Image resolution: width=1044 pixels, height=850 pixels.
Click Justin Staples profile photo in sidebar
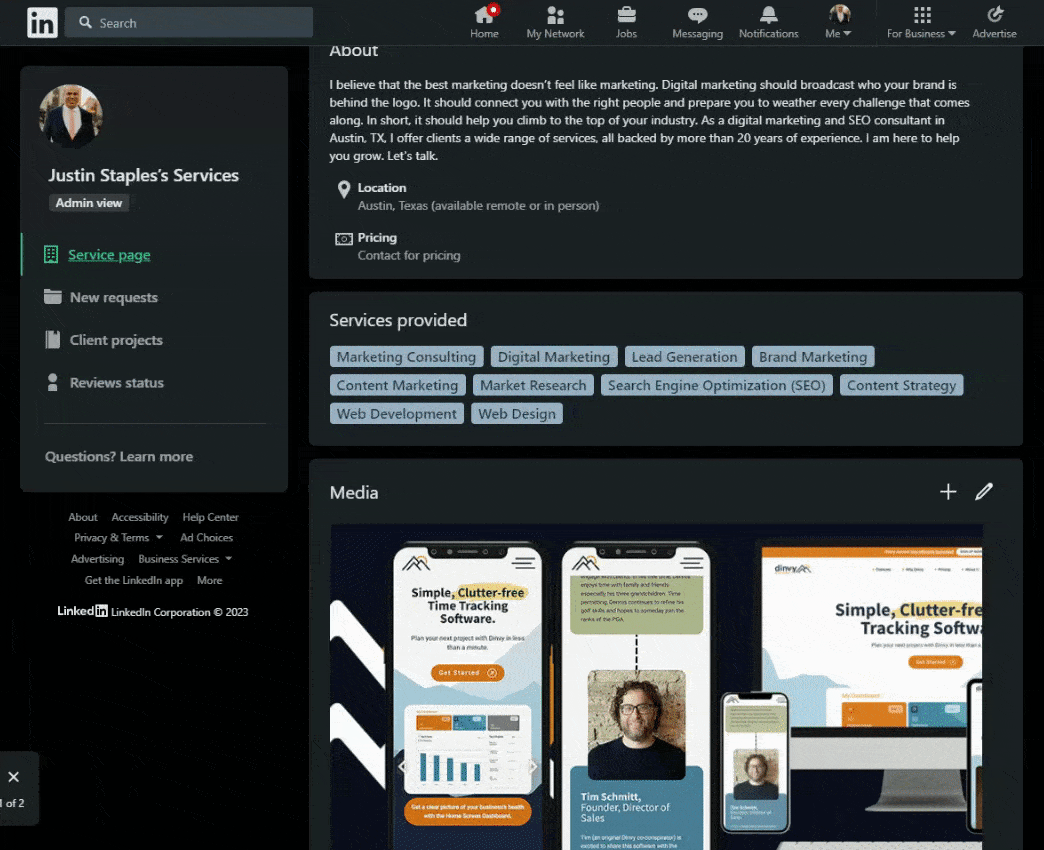click(71, 116)
